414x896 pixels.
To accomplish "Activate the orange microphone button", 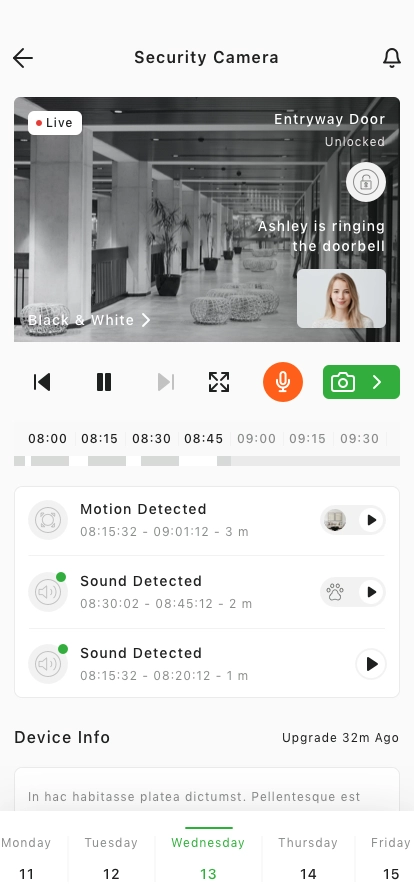I will [x=283, y=382].
